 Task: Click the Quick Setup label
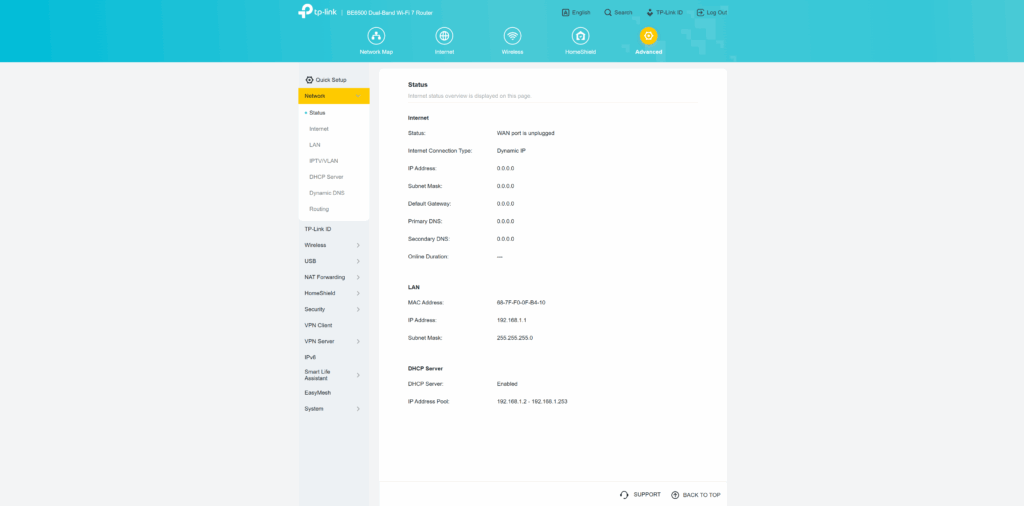point(331,80)
